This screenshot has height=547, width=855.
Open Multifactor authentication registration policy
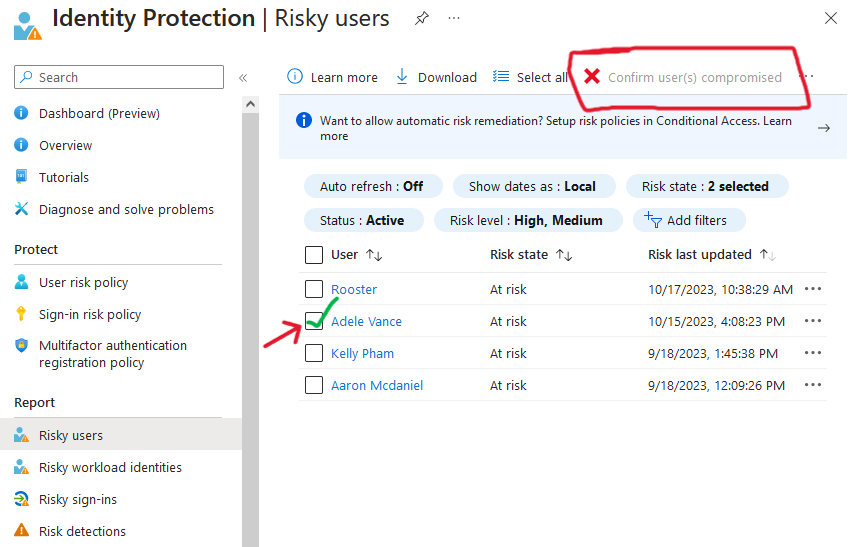click(113, 354)
